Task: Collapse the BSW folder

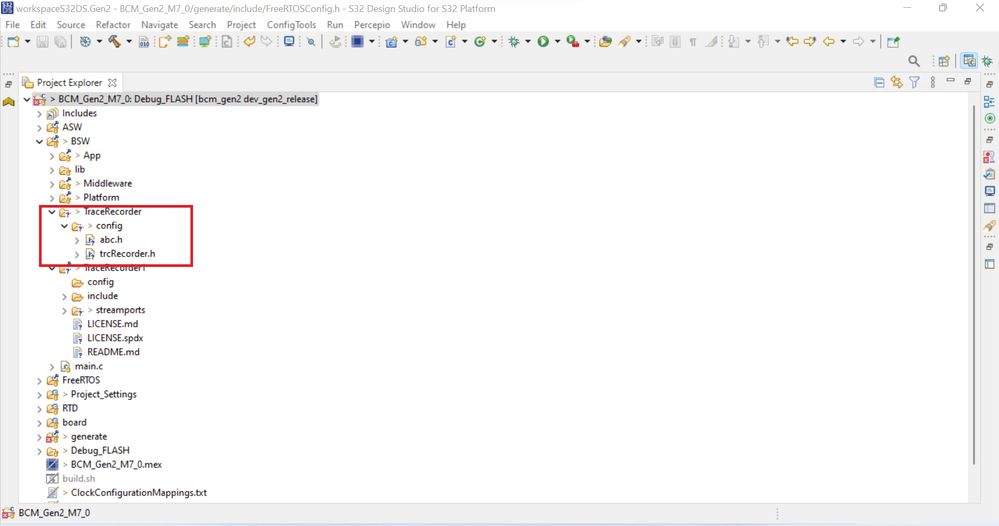Action: point(40,141)
